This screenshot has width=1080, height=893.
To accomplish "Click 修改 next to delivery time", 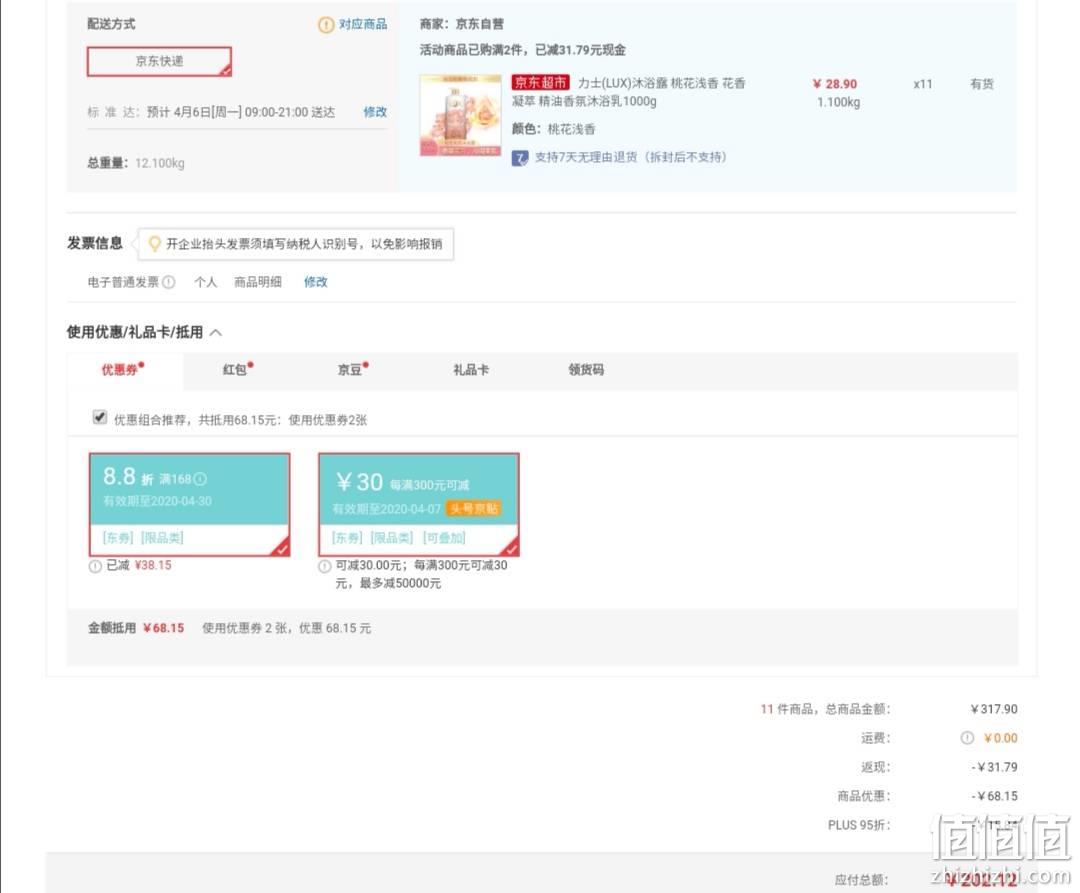I will tap(375, 112).
